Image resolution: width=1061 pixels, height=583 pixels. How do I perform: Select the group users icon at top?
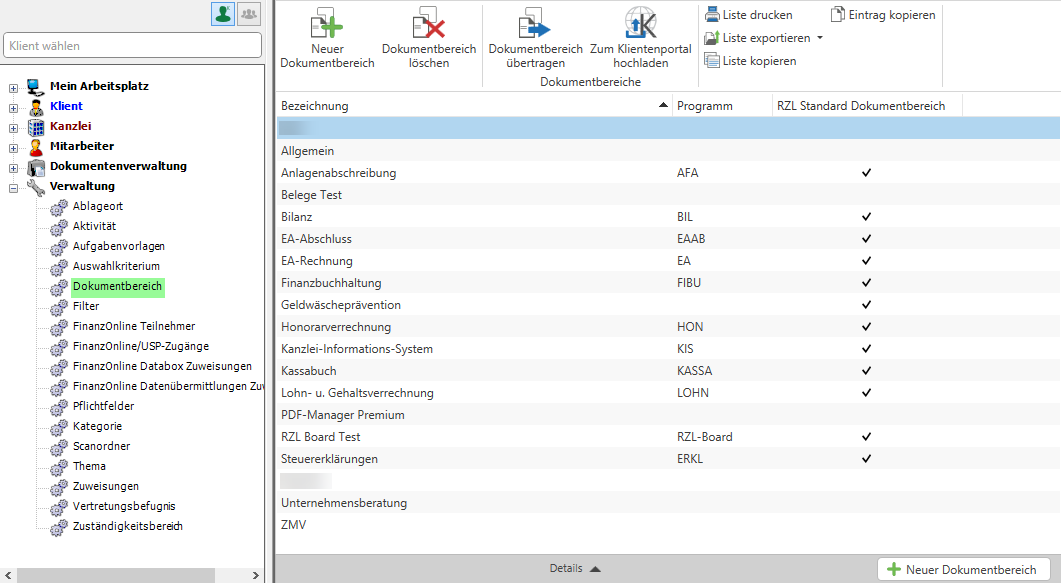248,14
